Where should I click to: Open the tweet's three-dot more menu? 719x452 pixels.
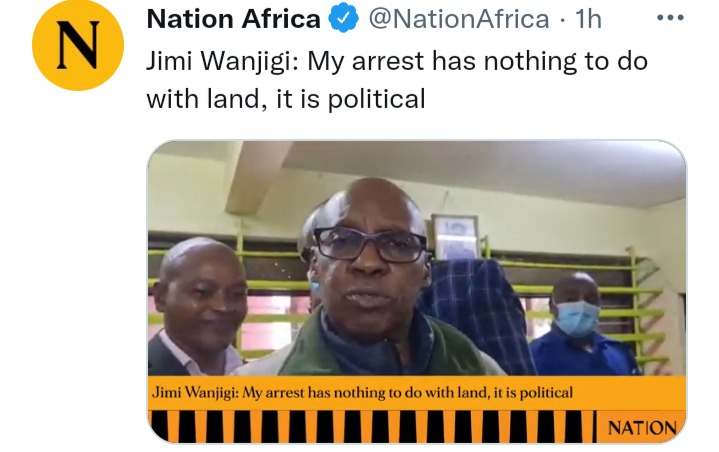pos(670,18)
